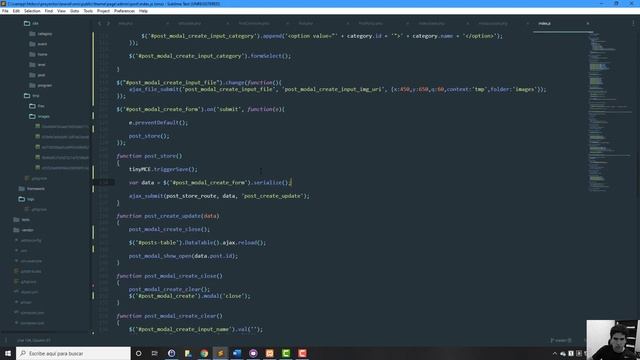Expand the vendor folder in sidebar
The width and height of the screenshot is (640, 360).
[24, 230]
